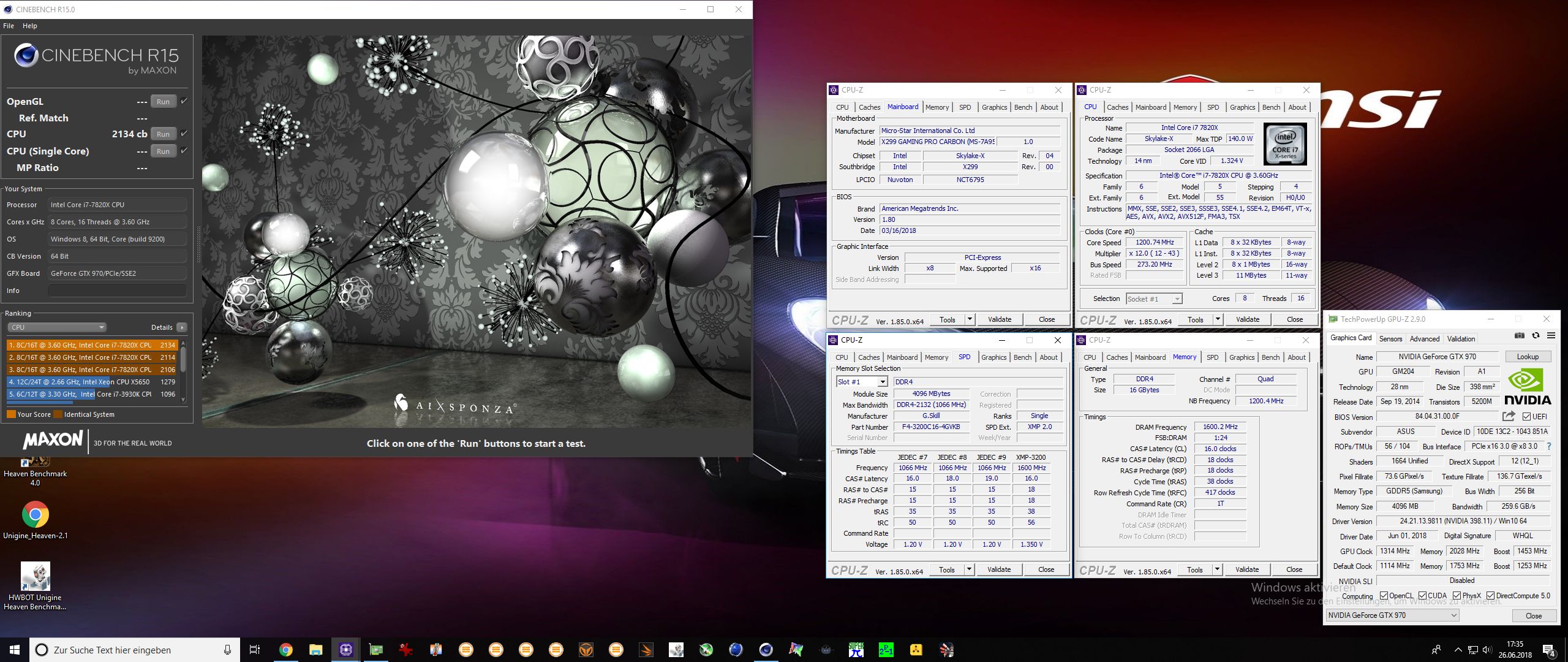Toggle the CPU (Single Core) checkmark in Cinebench

[x=184, y=150]
